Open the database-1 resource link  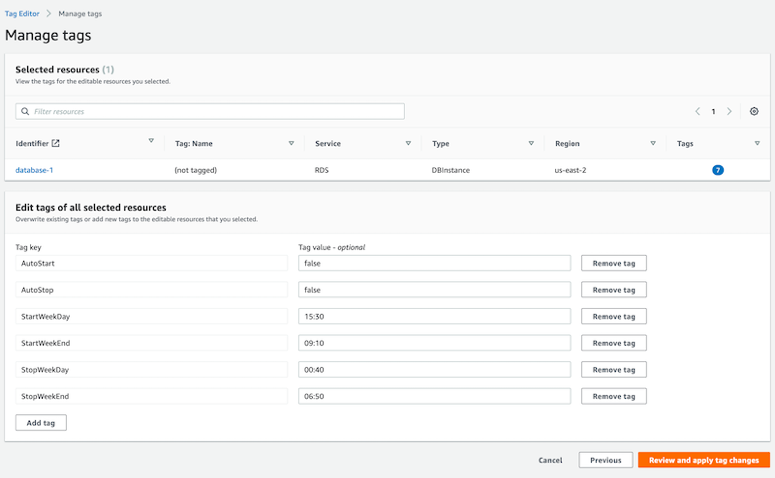34,170
